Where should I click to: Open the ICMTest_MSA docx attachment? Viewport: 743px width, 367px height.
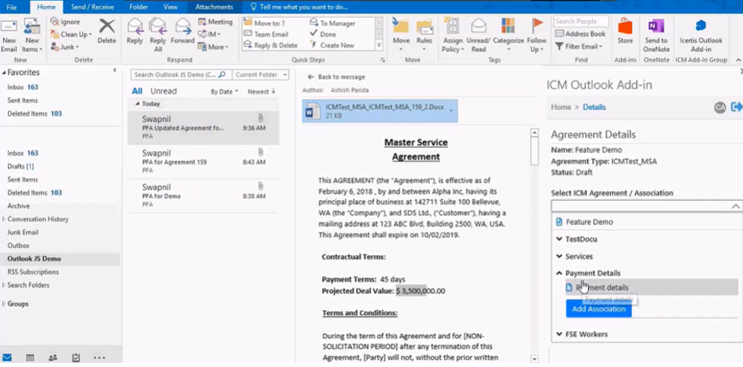pos(380,111)
